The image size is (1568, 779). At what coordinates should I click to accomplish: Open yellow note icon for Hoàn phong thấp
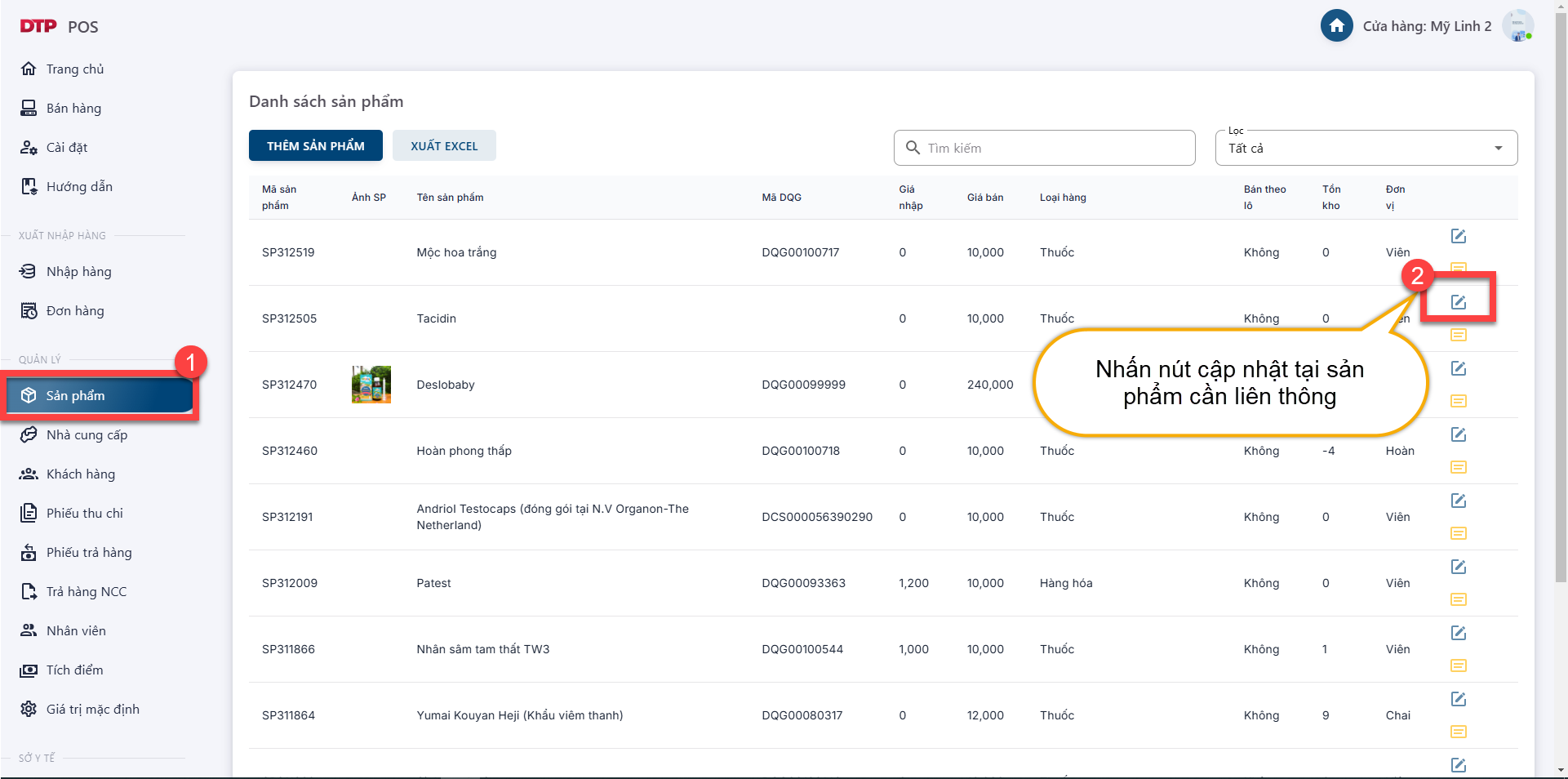coord(1458,467)
